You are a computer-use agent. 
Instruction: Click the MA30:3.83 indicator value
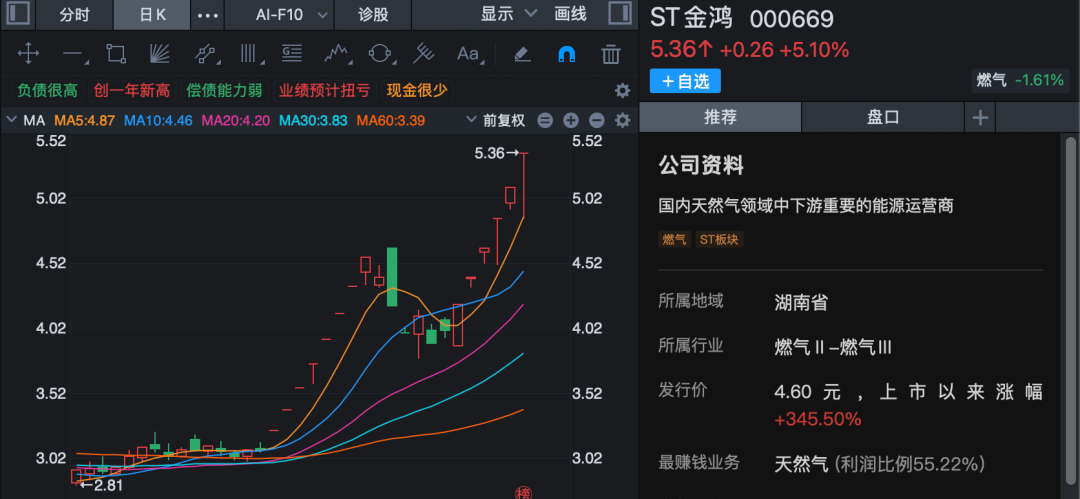tap(313, 121)
